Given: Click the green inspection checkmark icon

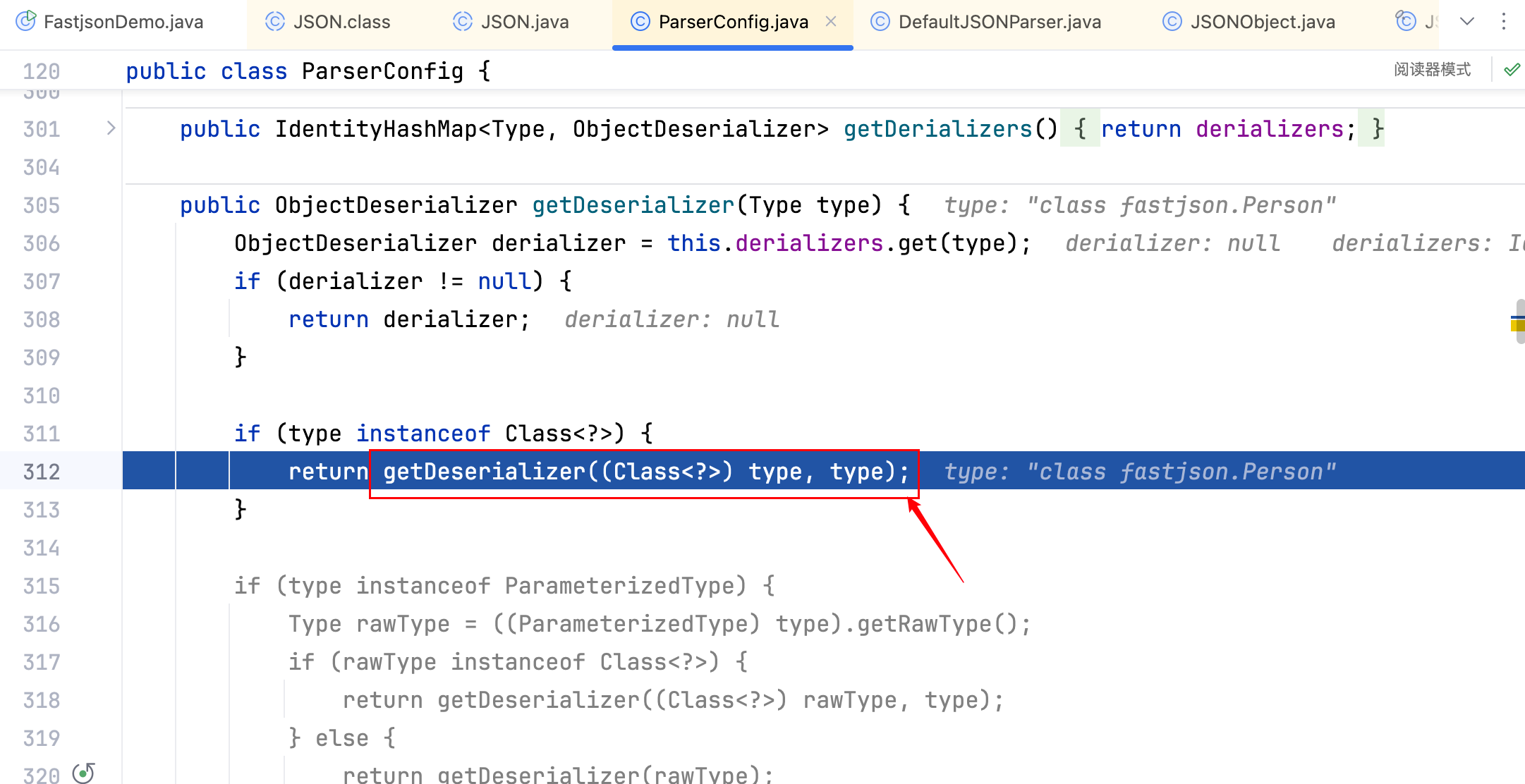Looking at the screenshot, I should click(x=1512, y=70).
